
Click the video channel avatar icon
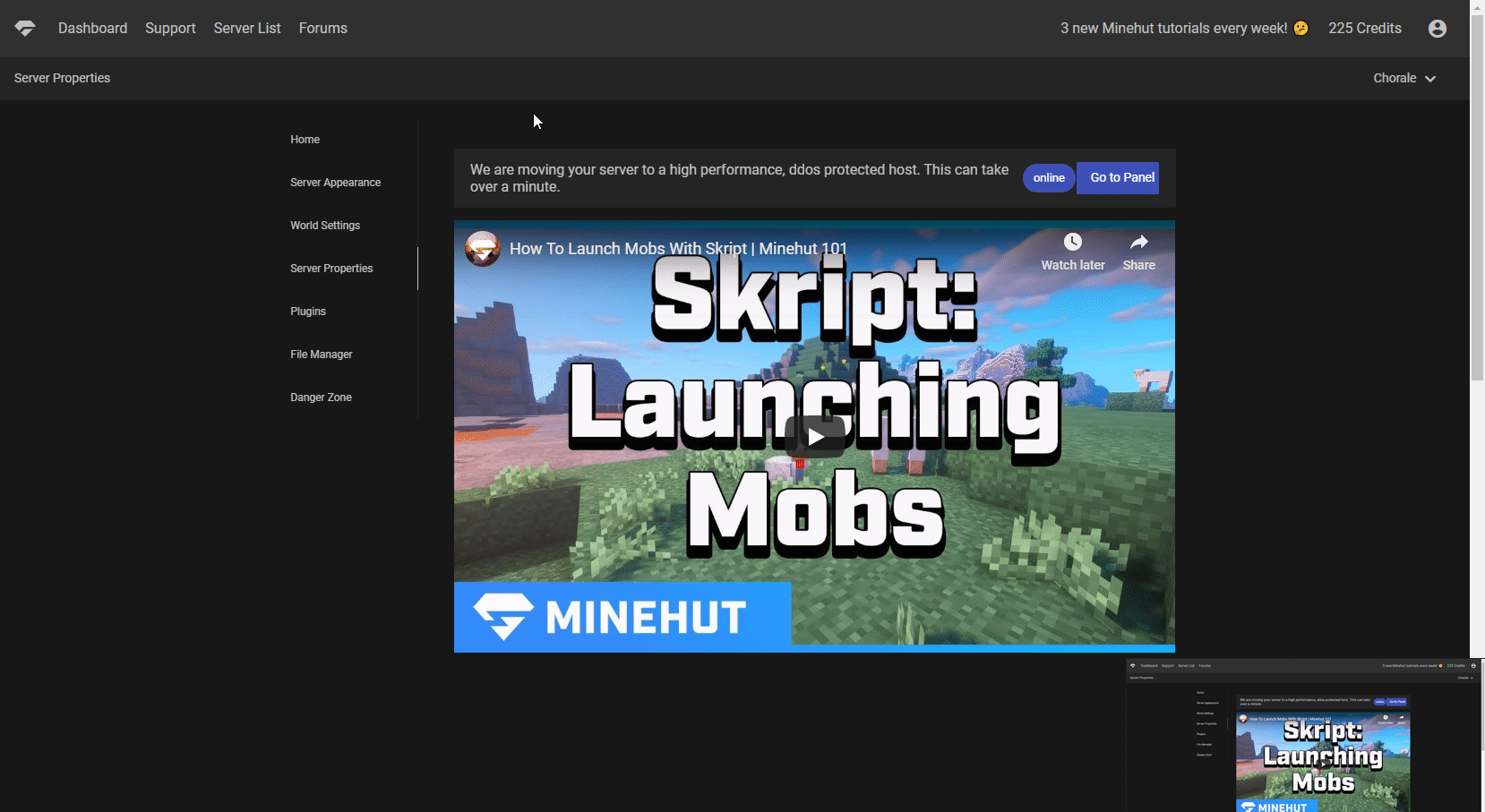click(483, 249)
